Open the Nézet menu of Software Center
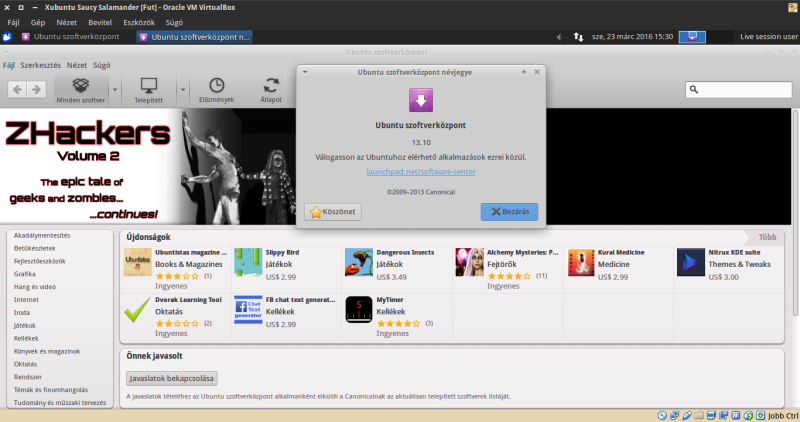Viewport: 800px width, 422px height. (x=77, y=65)
